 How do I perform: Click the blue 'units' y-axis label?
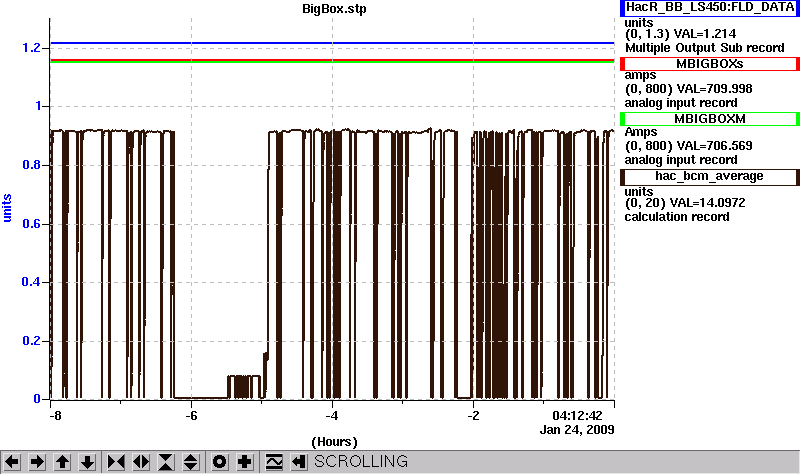click(7, 208)
